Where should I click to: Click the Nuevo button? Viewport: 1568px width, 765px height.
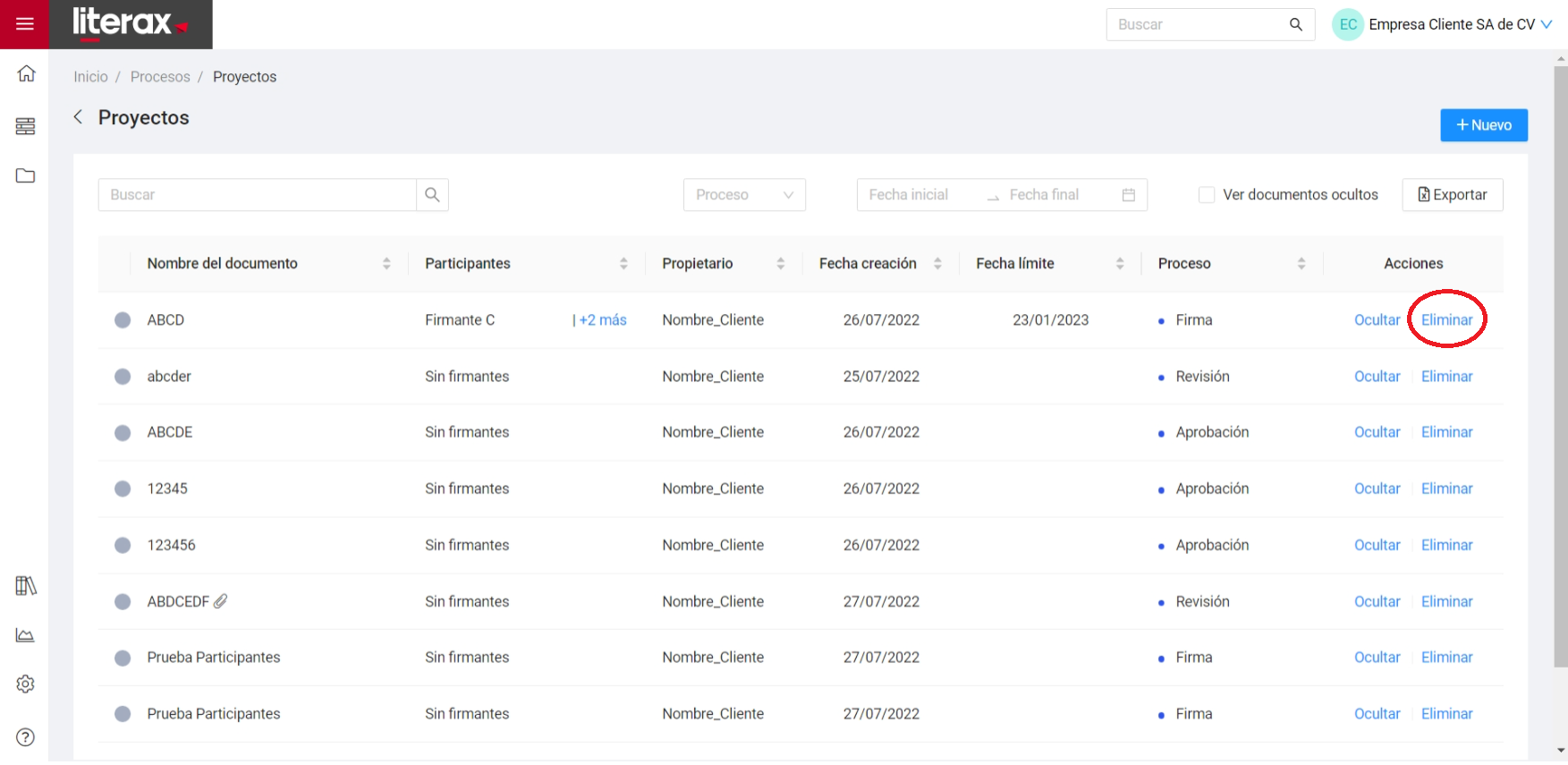point(1484,125)
